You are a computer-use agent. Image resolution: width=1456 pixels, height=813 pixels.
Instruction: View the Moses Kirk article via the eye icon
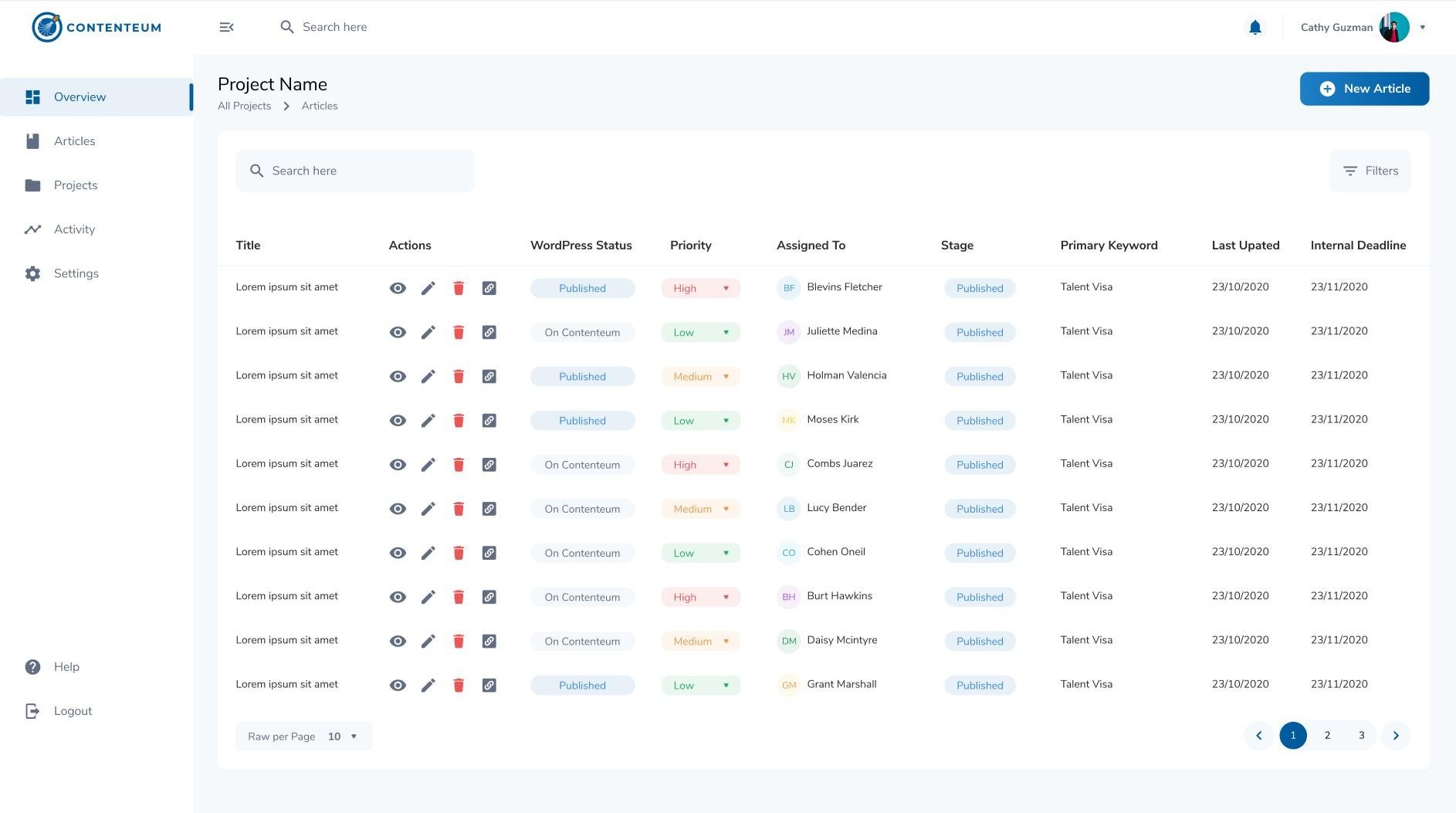click(398, 421)
